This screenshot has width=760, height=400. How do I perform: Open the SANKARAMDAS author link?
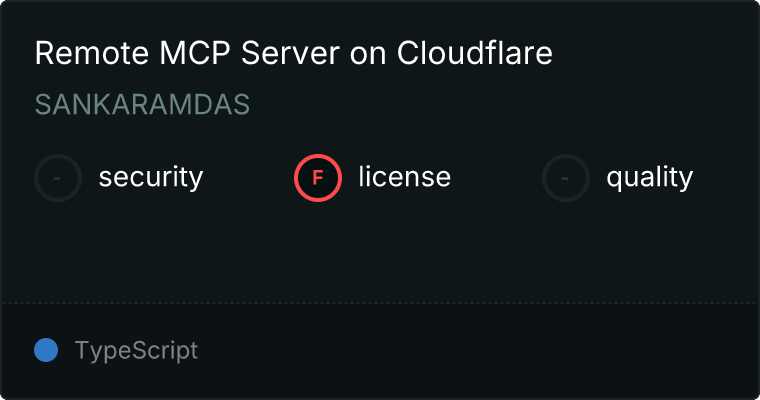pyautogui.click(x=142, y=105)
